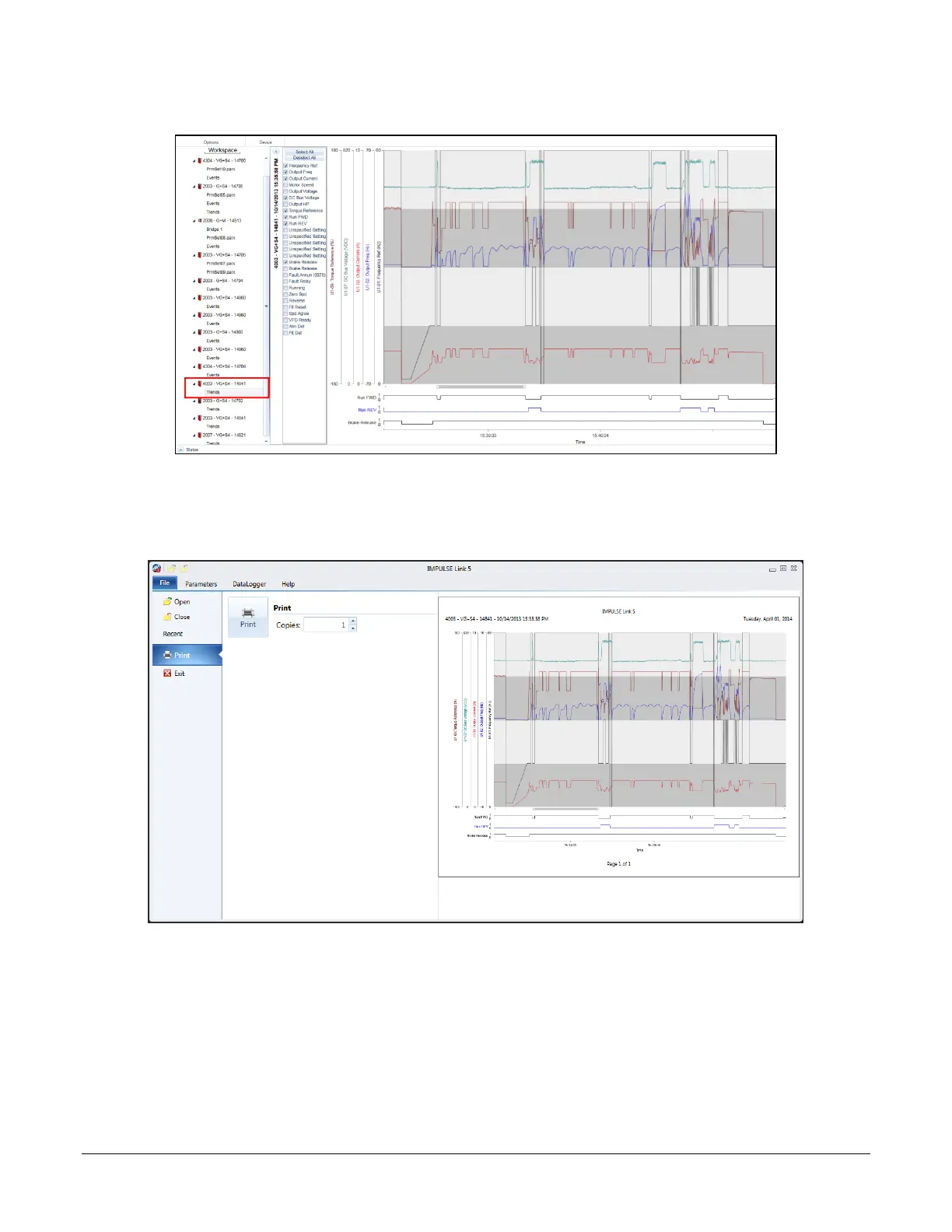Viewport: 952px width, 1232px height.
Task: Switch to the Device tab
Action: (266, 142)
